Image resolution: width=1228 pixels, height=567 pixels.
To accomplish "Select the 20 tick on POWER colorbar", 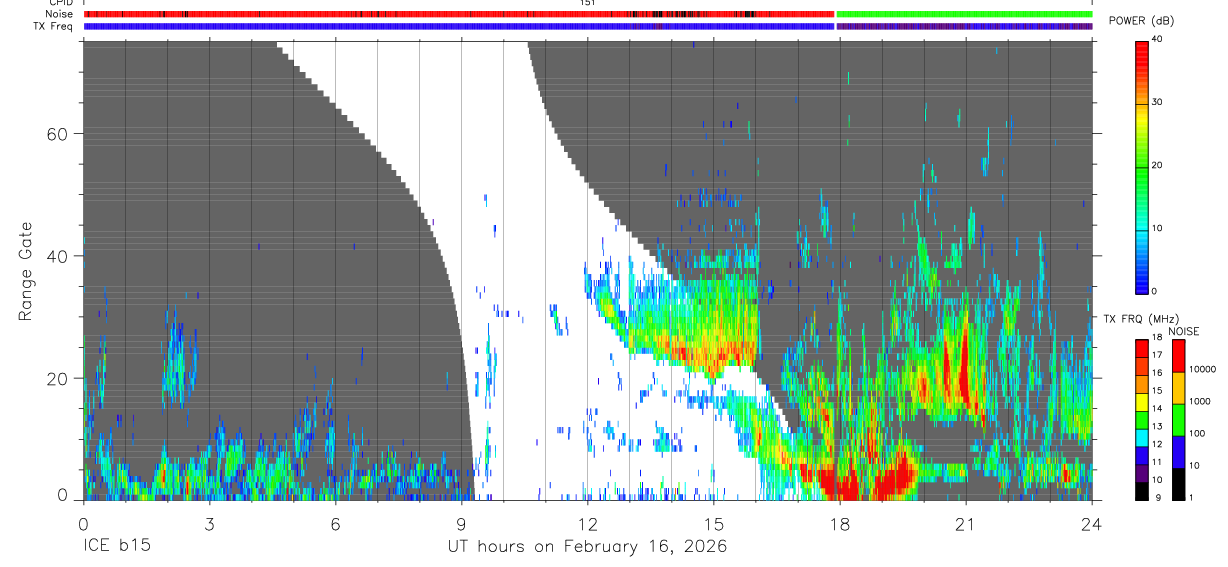I will point(1157,166).
